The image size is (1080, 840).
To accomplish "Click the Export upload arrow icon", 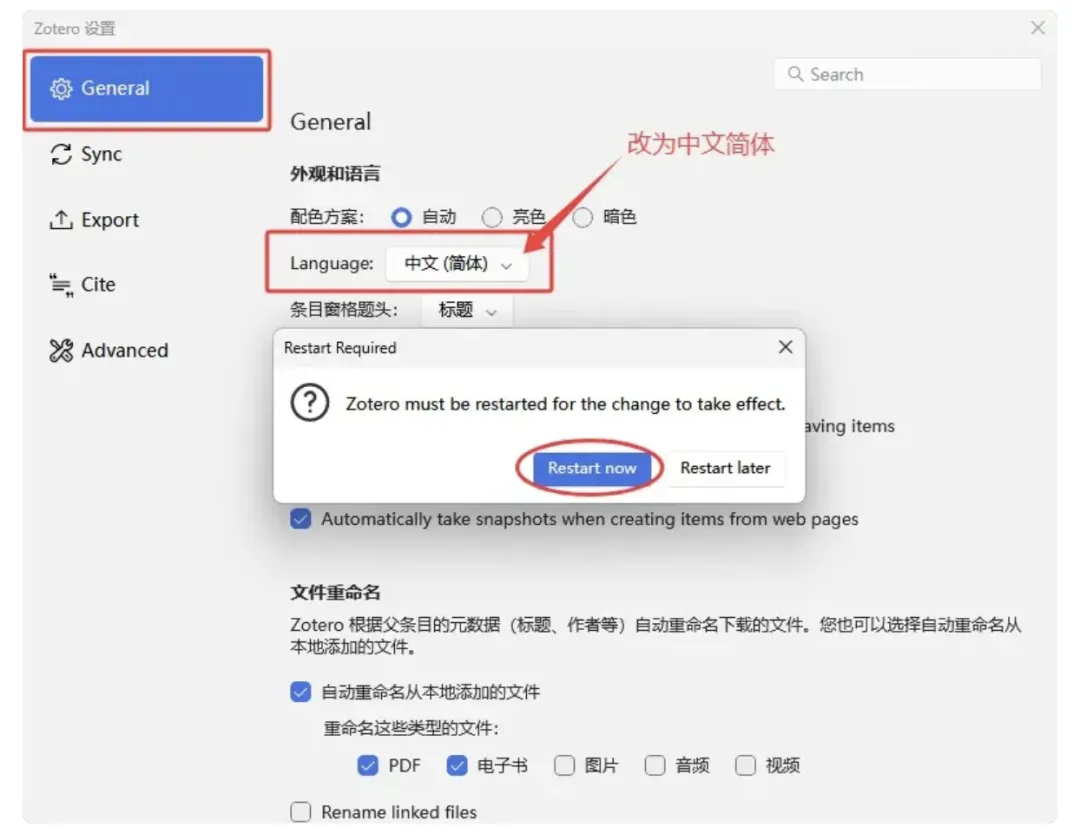I will 61,220.
